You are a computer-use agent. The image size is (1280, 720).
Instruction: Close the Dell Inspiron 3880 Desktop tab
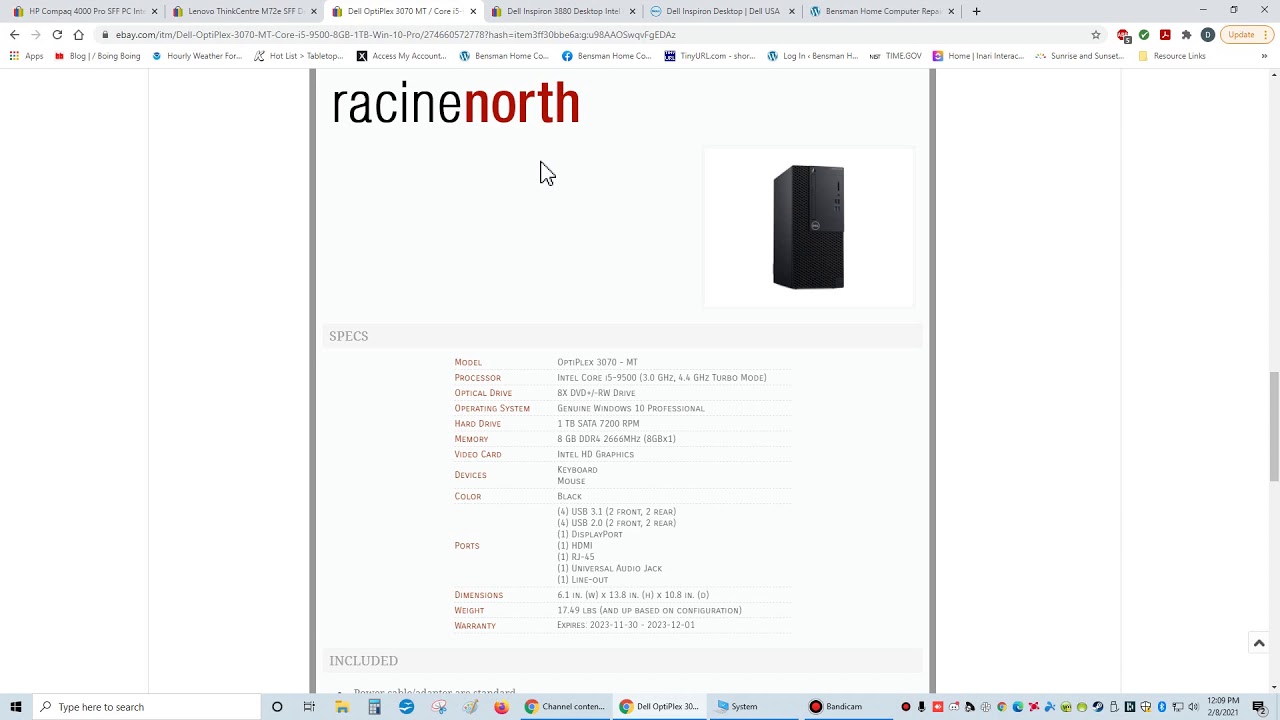point(632,11)
